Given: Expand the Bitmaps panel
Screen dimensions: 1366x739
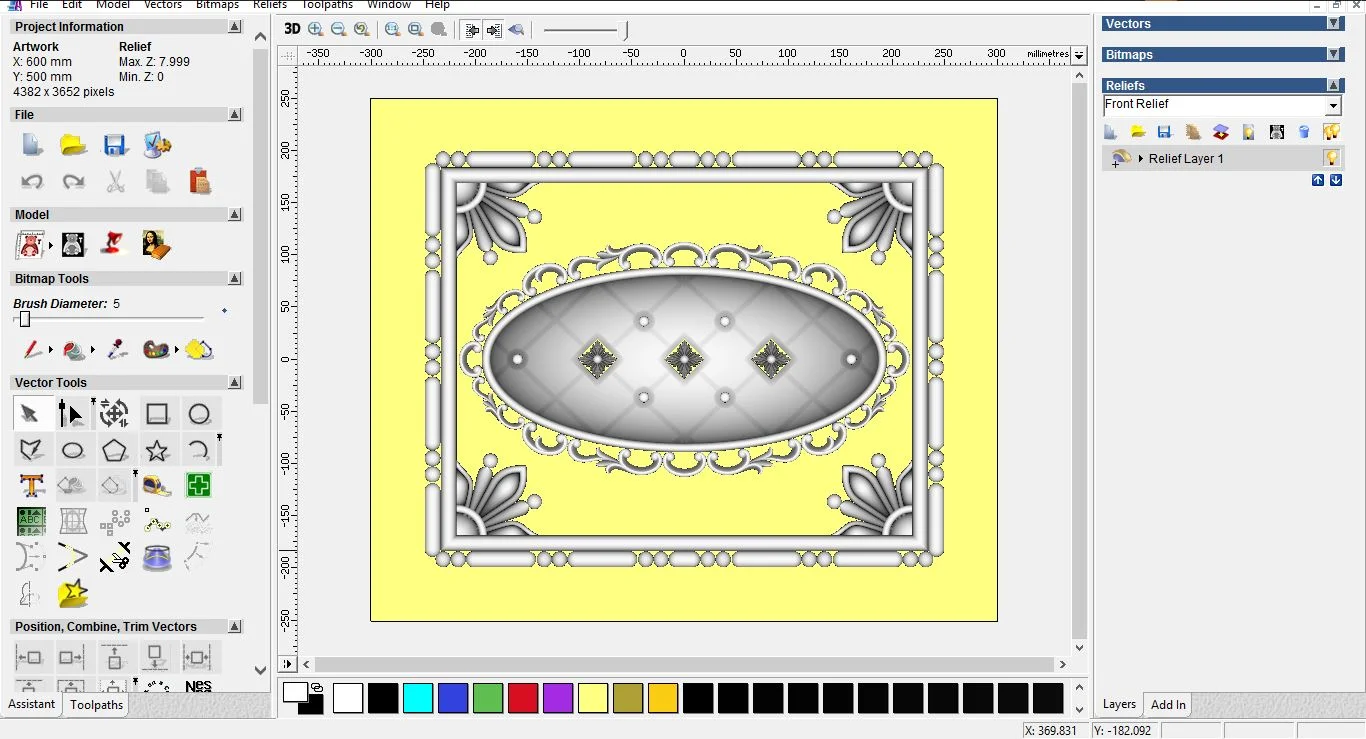Looking at the screenshot, I should point(1333,55).
